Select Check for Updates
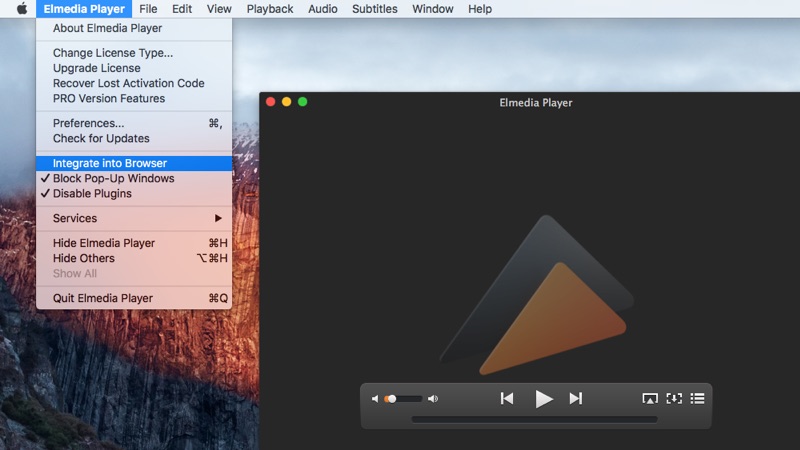 coord(134,138)
